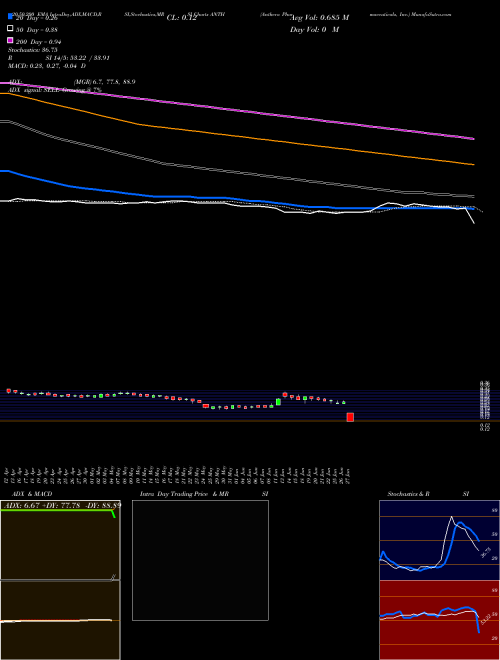This screenshot has height=660, width=500.
Task: Click the '50 Day = 0.38' legend text
Action: [37, 30]
